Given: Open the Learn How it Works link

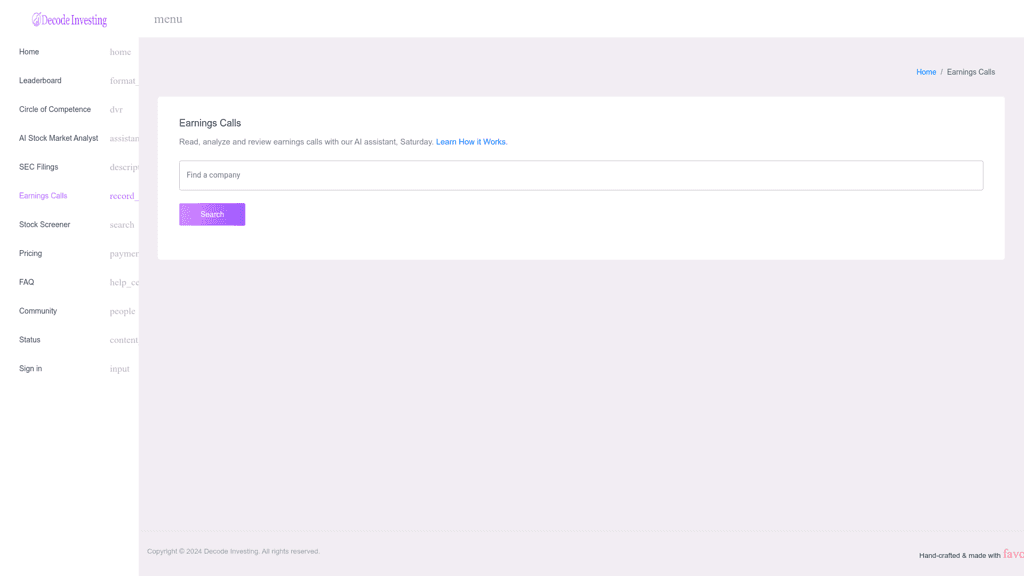Looking at the screenshot, I should 471,142.
